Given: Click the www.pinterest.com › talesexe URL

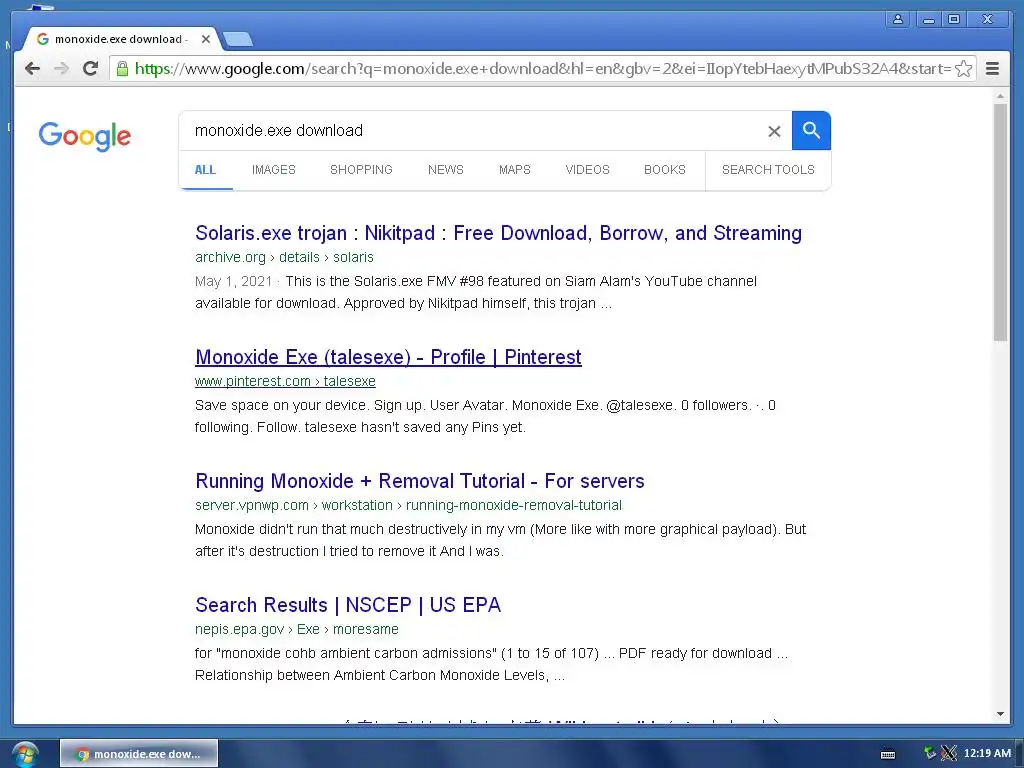Looking at the screenshot, I should [285, 381].
